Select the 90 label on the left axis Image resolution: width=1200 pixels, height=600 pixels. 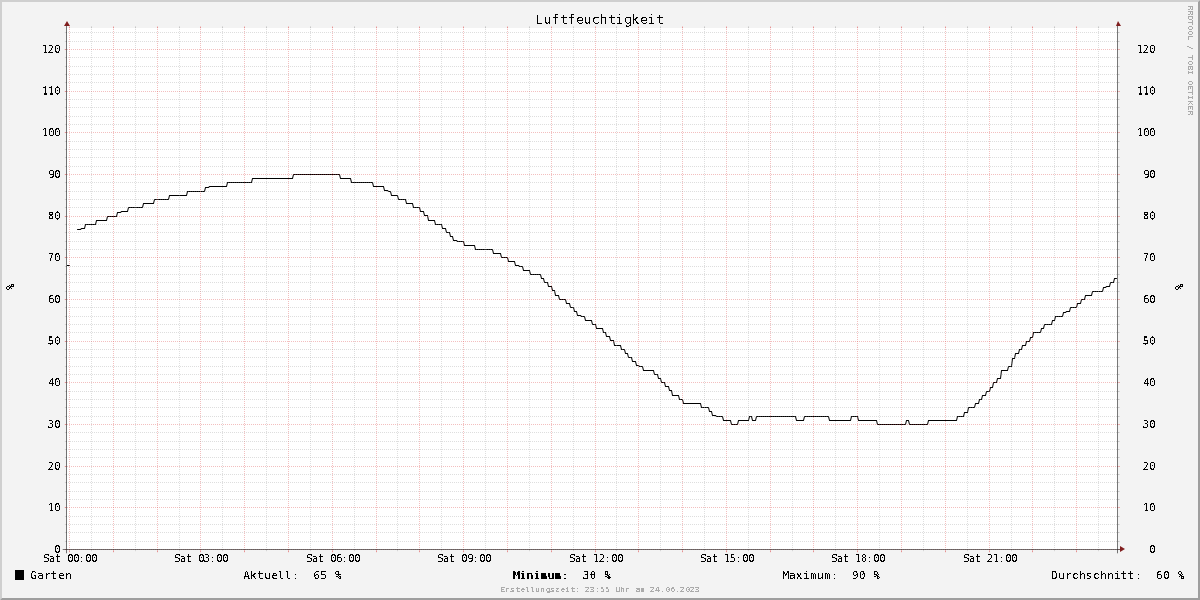pyautogui.click(x=54, y=174)
